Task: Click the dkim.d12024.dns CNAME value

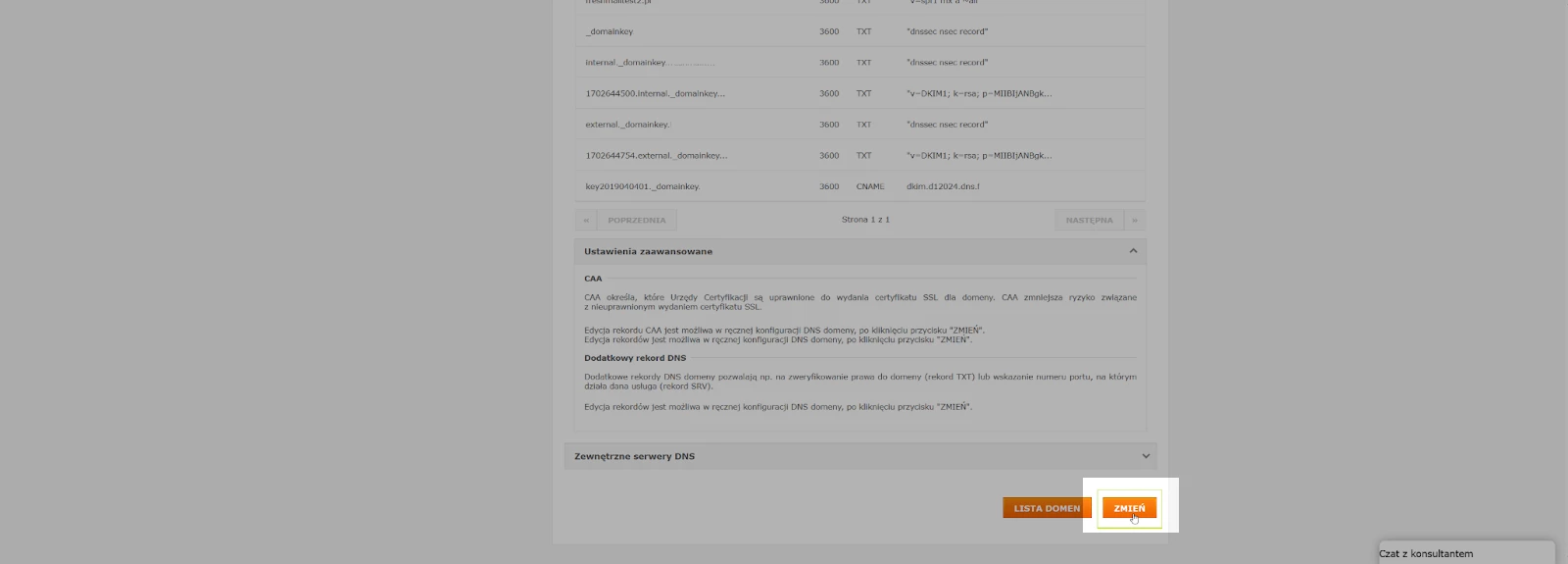Action: coord(942,186)
